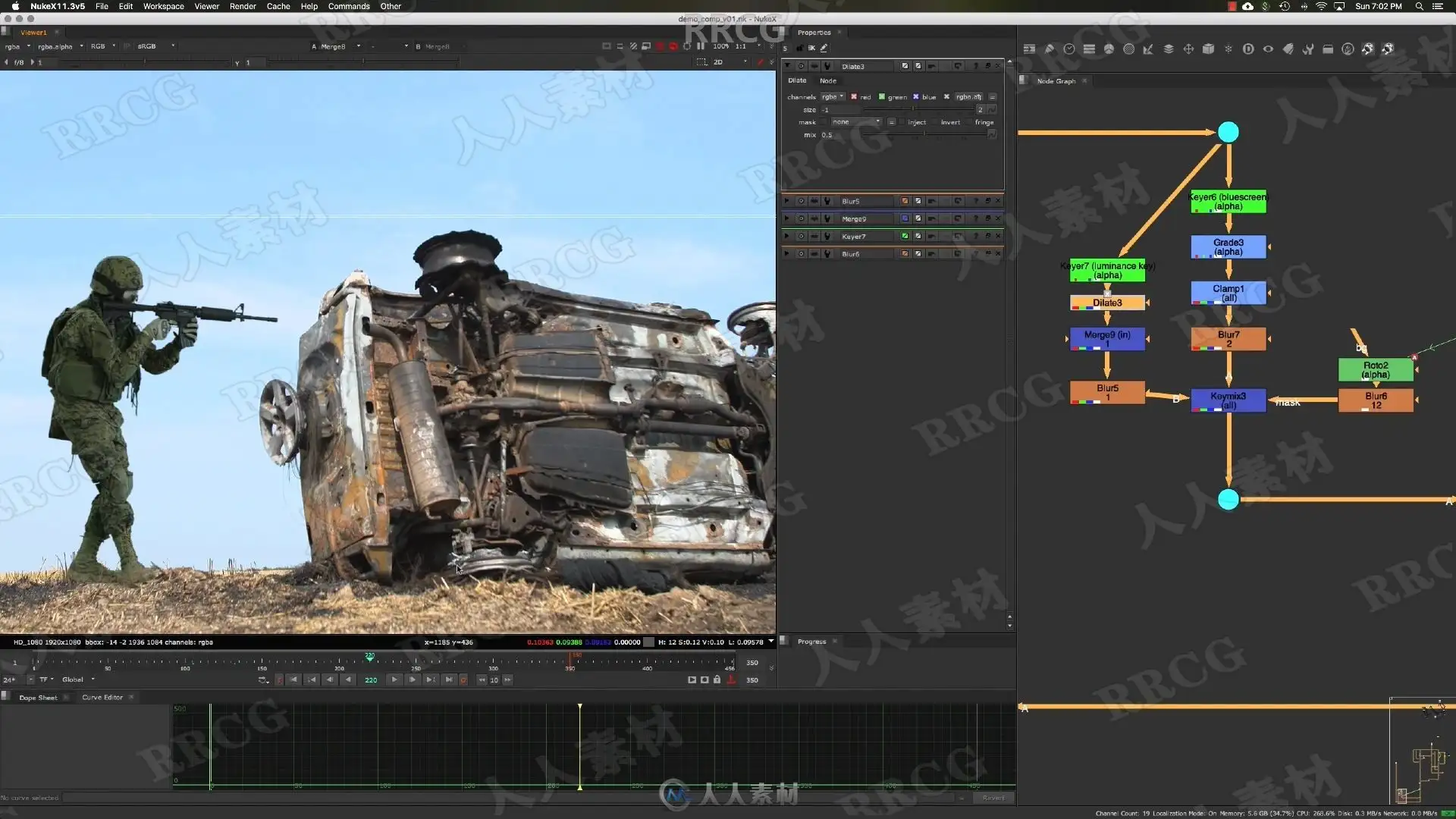Toggle the green channel checkbox in Dilate3
The height and width of the screenshot is (819, 1456).
pyautogui.click(x=881, y=97)
